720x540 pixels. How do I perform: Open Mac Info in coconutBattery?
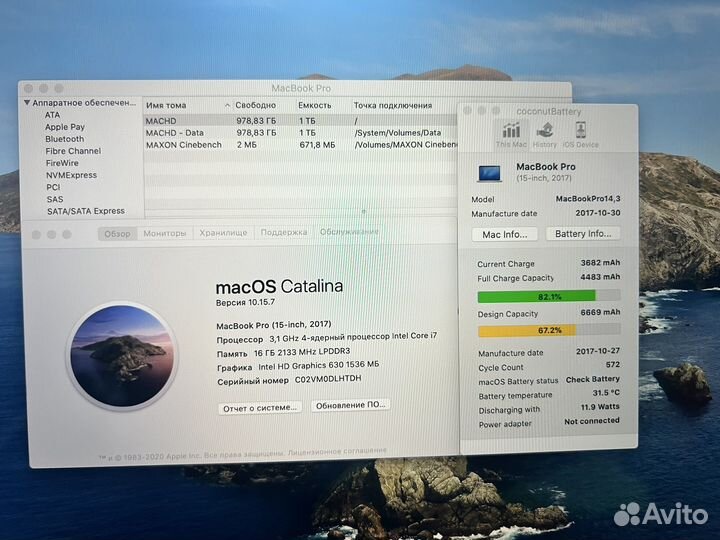point(505,234)
